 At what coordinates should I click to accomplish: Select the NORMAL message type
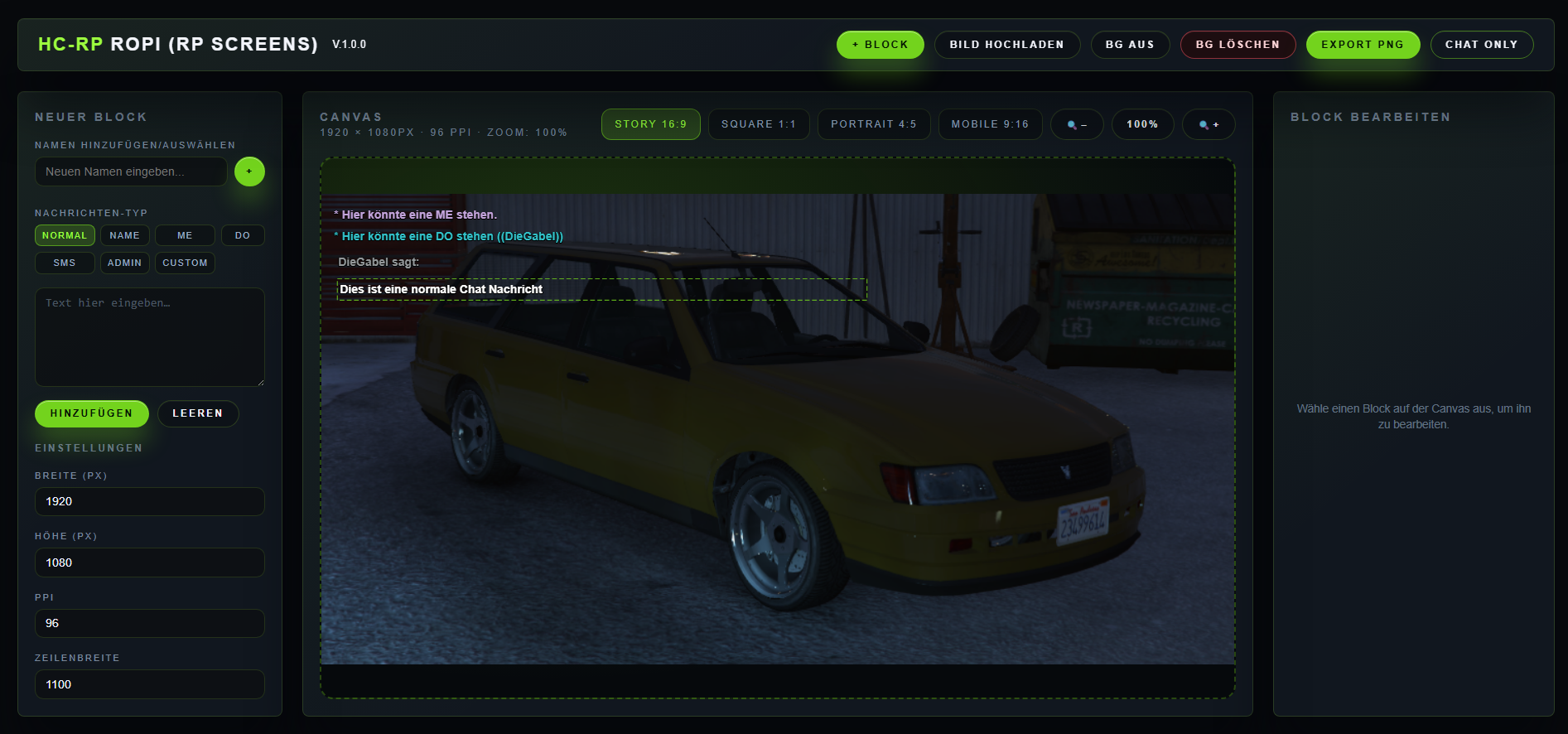click(65, 235)
